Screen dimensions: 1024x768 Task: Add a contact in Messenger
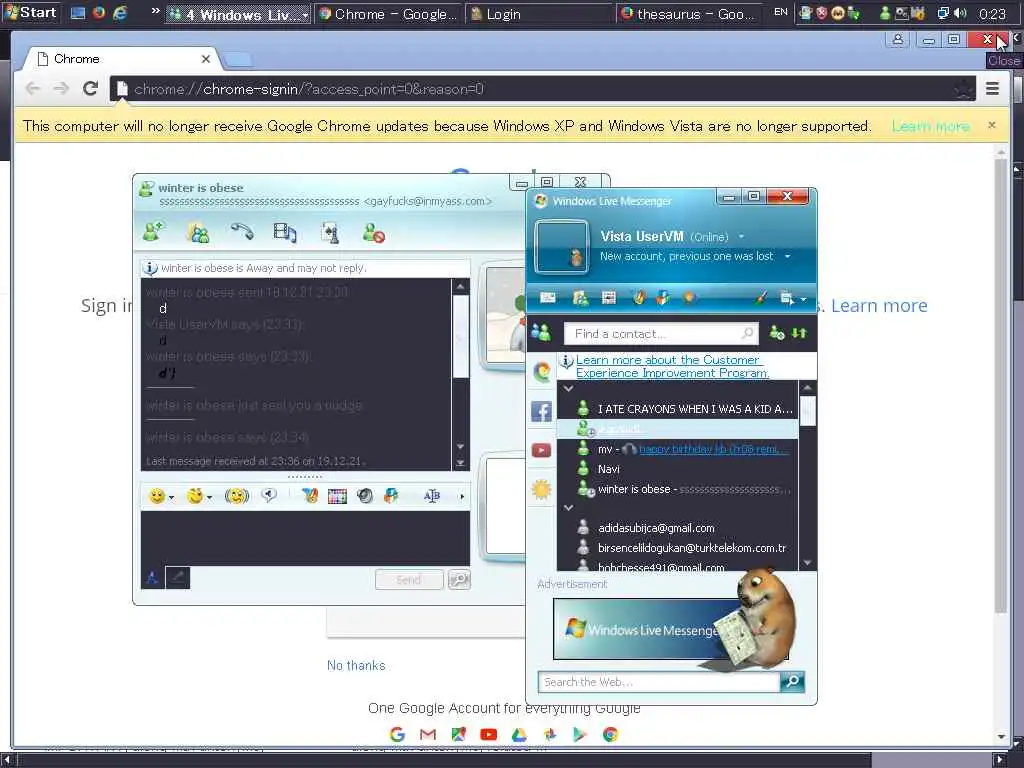(776, 333)
